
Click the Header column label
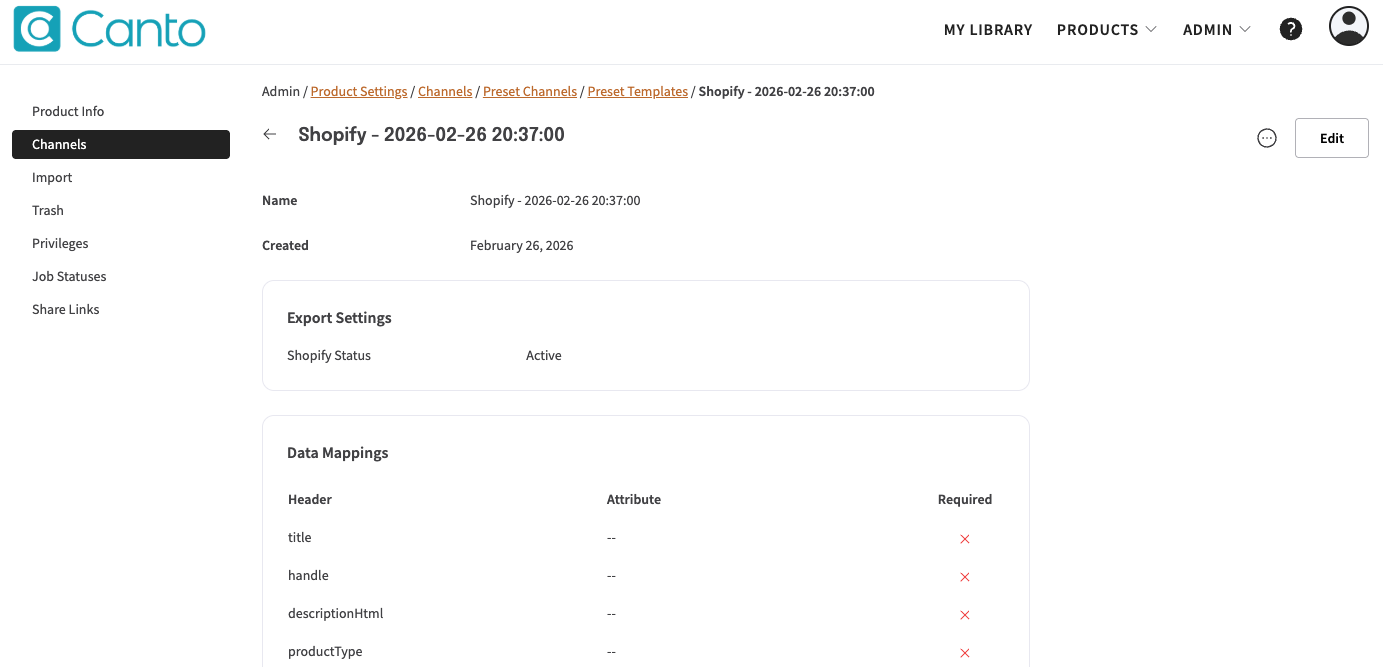click(310, 499)
